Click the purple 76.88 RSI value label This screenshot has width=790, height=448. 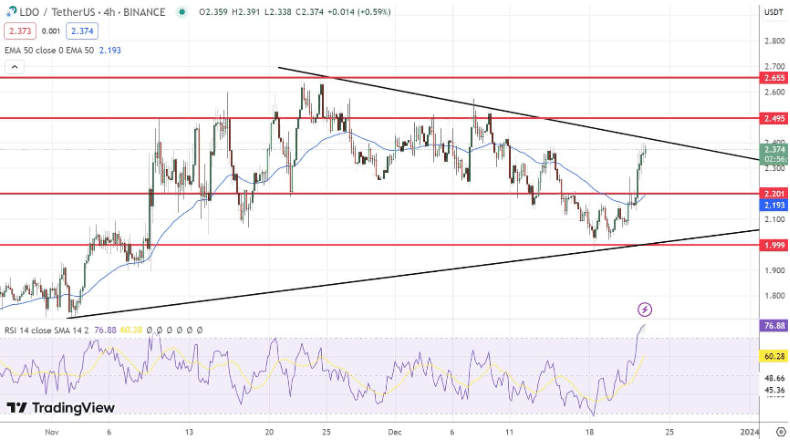[773, 325]
